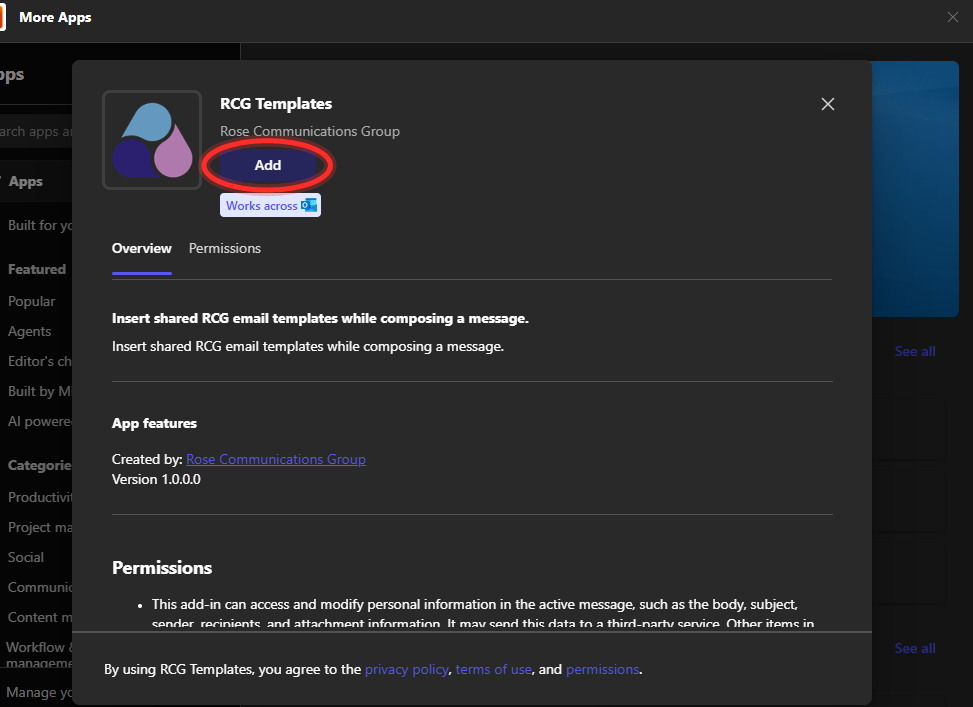Click See all beside the featured banner

(915, 351)
